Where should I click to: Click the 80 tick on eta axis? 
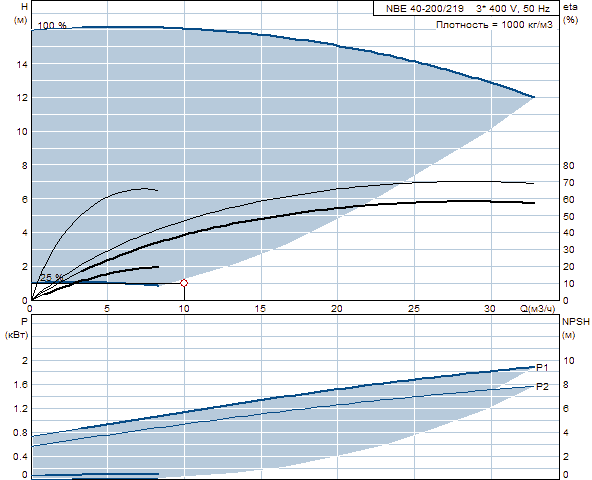(569, 165)
